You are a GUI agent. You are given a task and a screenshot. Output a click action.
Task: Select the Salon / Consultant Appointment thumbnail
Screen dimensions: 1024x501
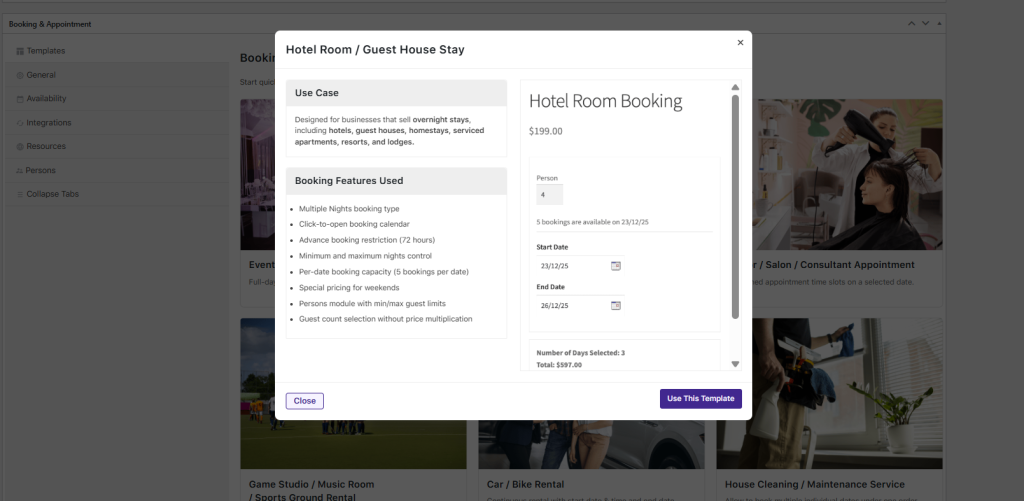tap(847, 174)
